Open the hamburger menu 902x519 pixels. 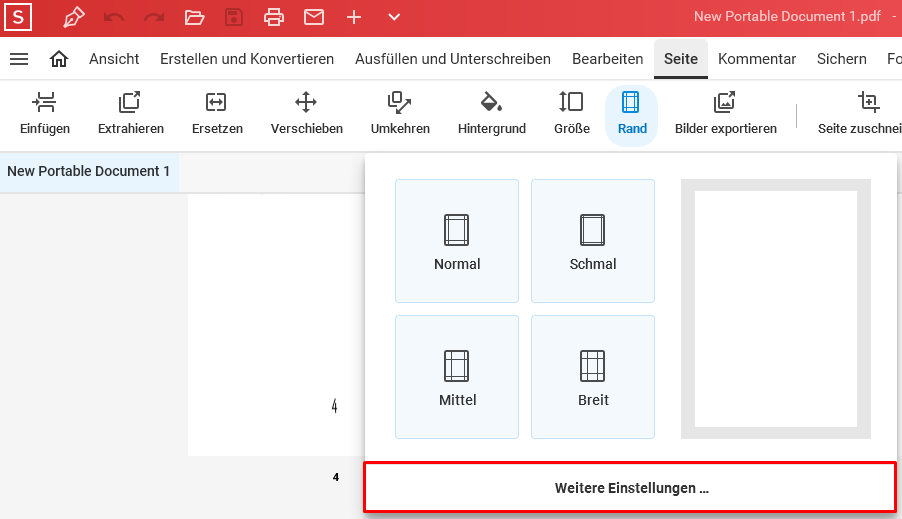point(19,59)
